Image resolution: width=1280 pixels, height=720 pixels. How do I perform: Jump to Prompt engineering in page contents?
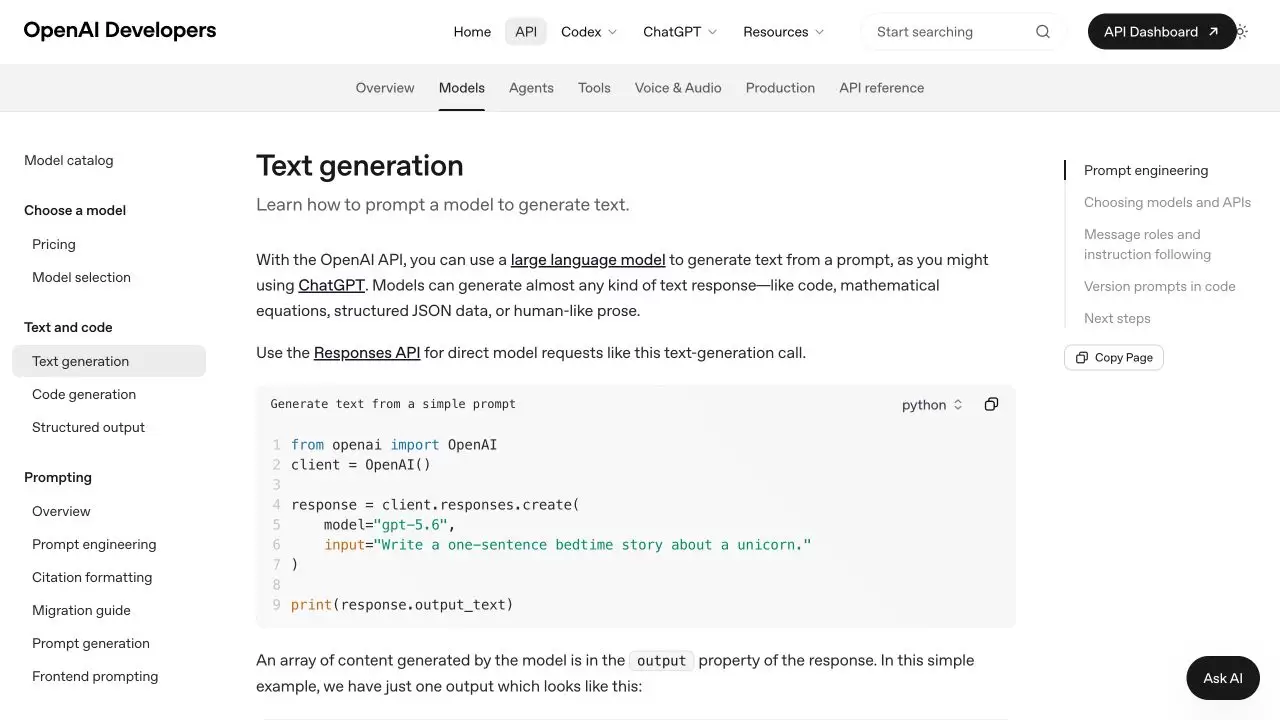[x=1146, y=170]
